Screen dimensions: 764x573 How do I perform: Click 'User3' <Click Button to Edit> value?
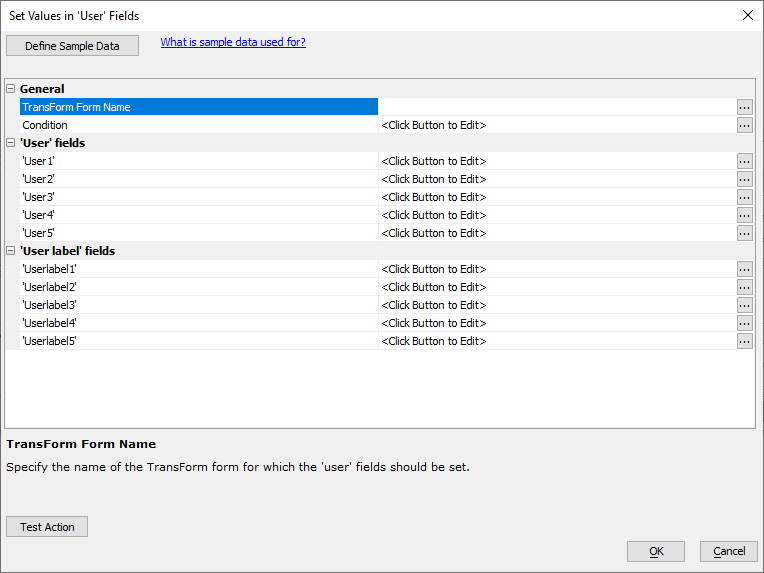tap(434, 197)
